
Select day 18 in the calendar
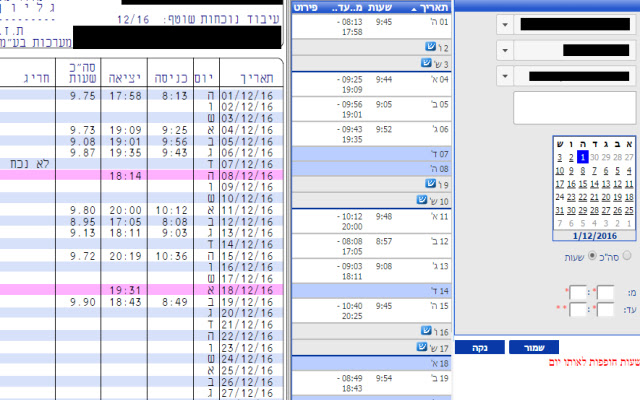pos(629,197)
